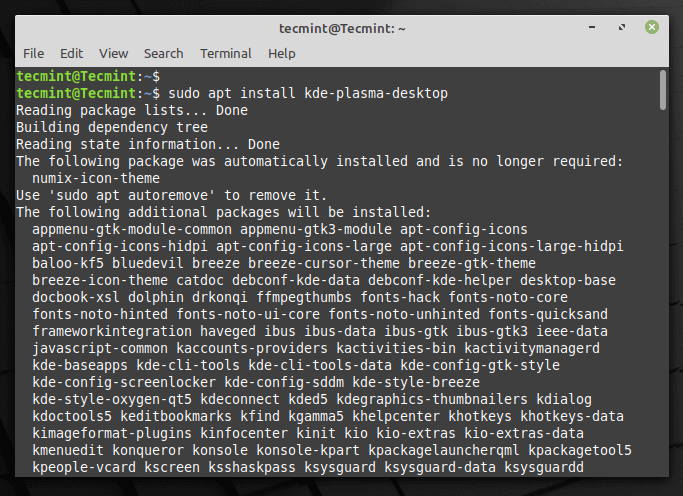Image resolution: width=683 pixels, height=496 pixels.
Task: Click the 'dolphin' package name in output
Action: pos(156,297)
